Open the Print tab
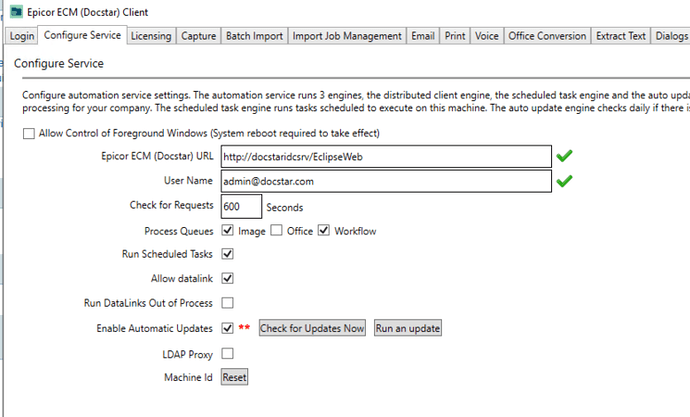 click(455, 36)
